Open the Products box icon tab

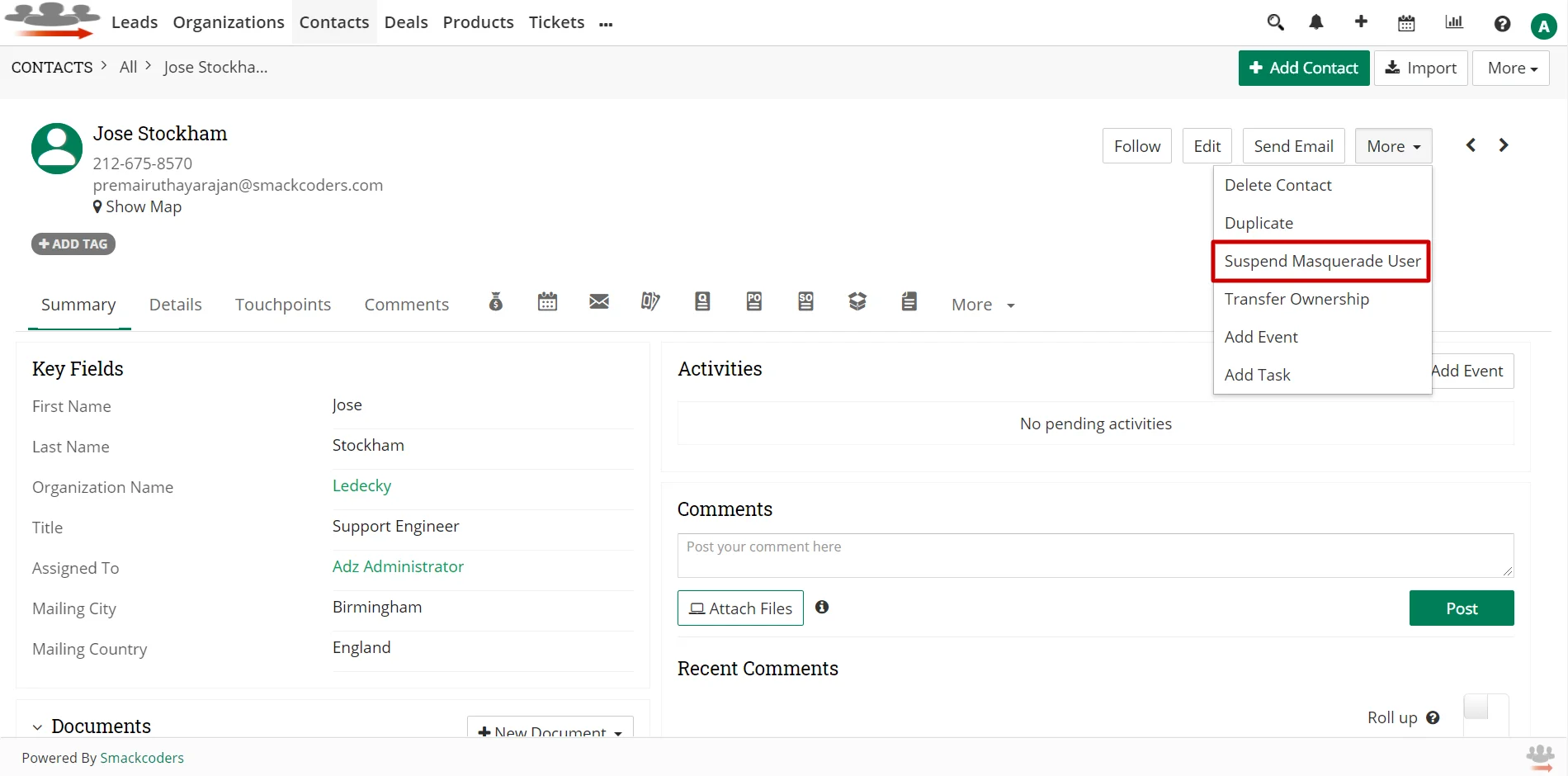point(857,302)
